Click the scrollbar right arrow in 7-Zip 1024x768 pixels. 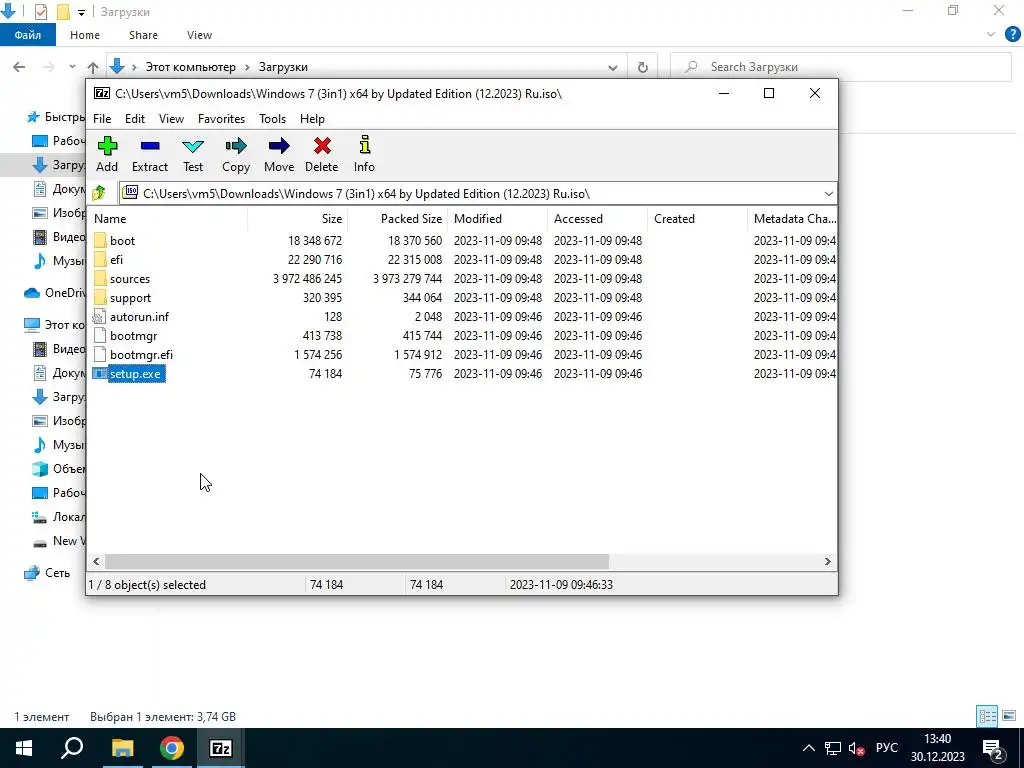pyautogui.click(x=827, y=562)
